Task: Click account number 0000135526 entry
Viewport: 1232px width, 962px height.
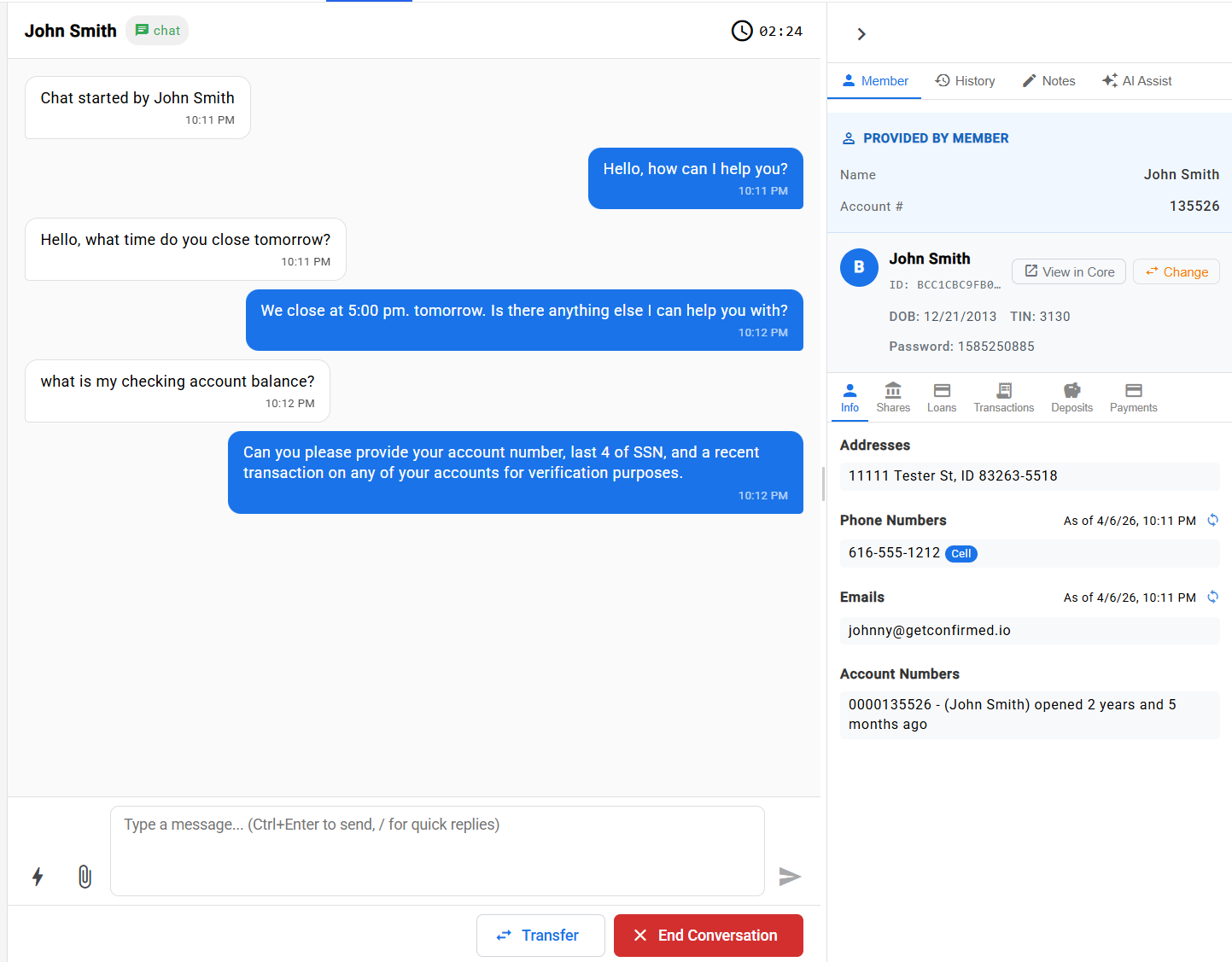Action: pyautogui.click(x=1030, y=714)
